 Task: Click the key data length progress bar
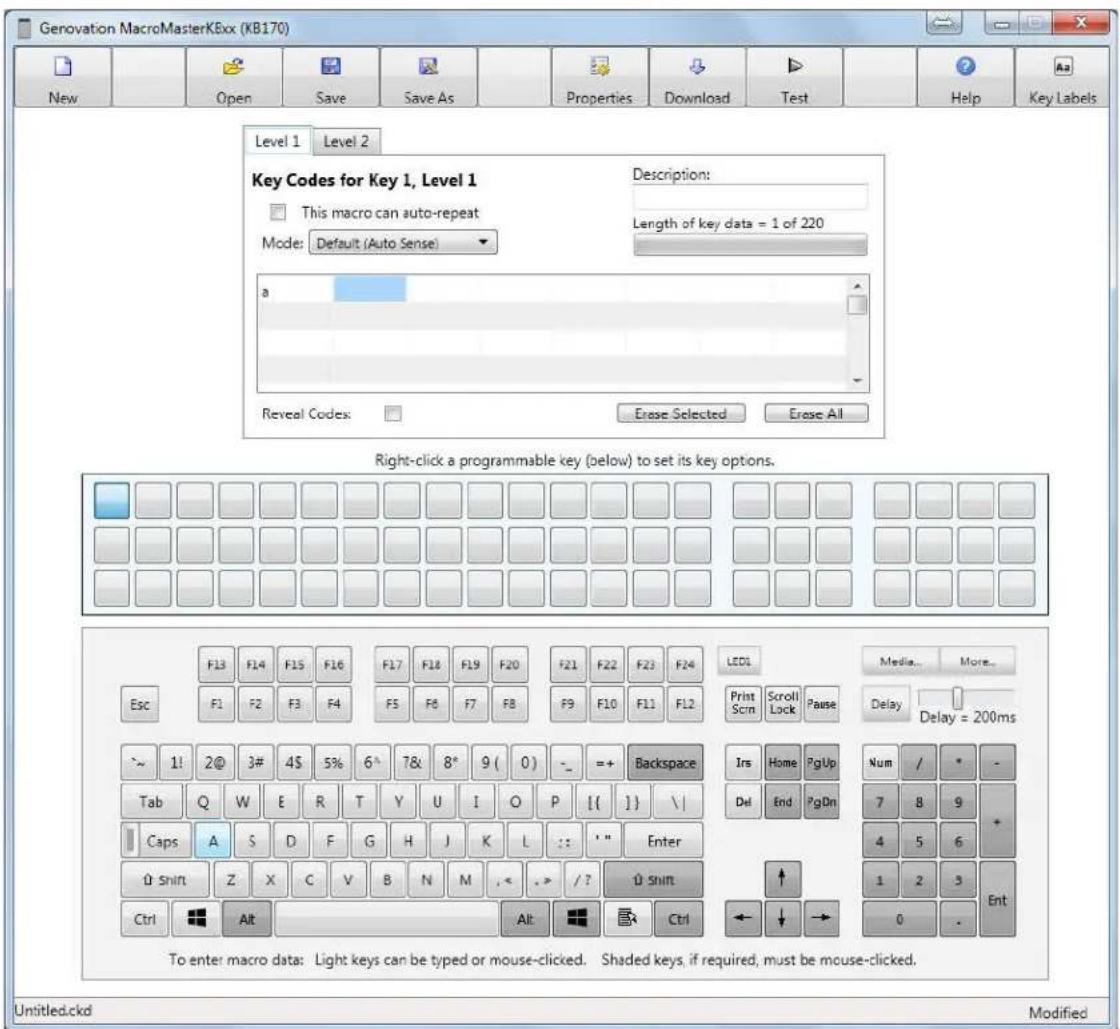pyautogui.click(x=750, y=245)
